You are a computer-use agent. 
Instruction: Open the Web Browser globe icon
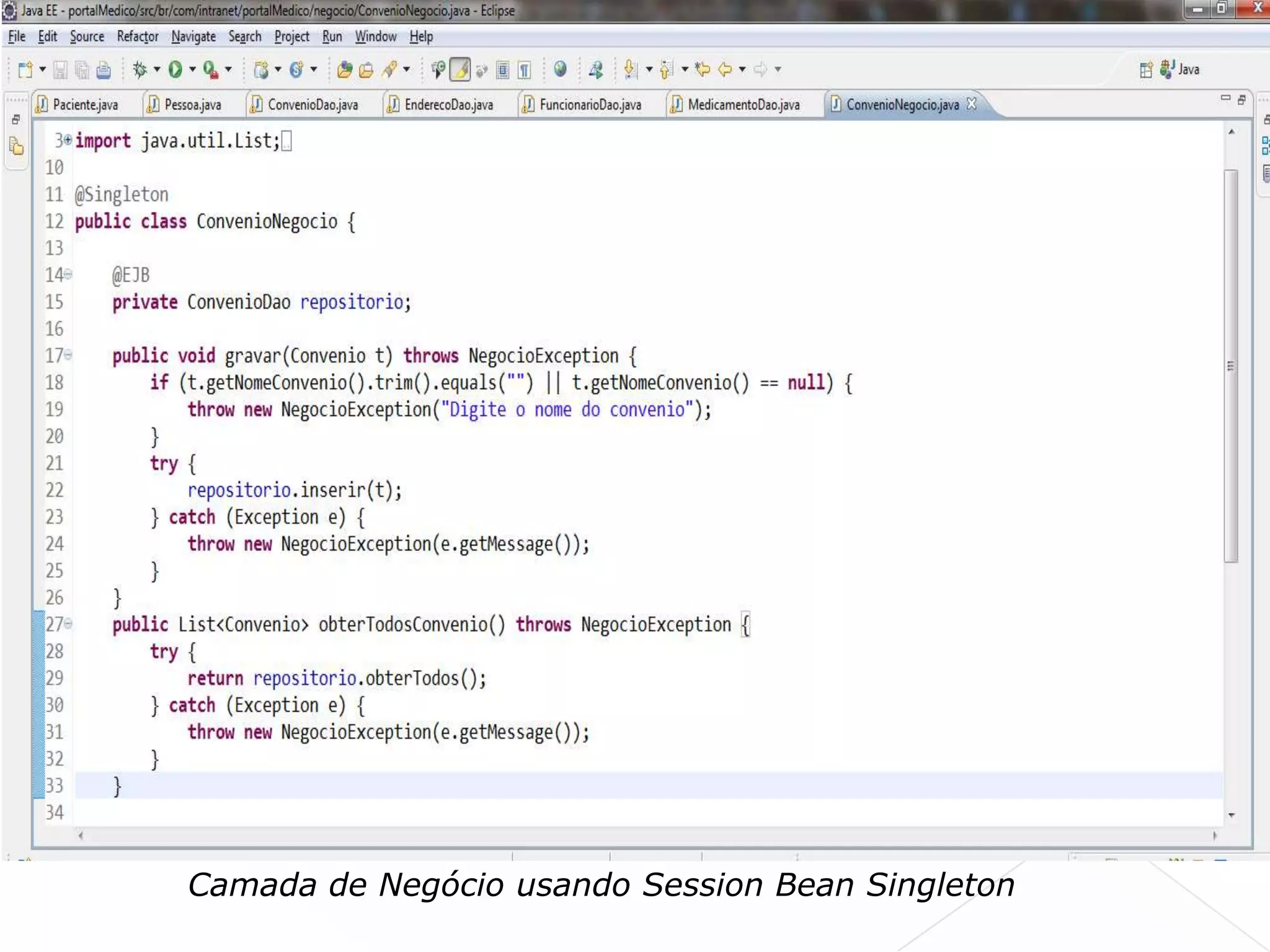(x=560, y=69)
